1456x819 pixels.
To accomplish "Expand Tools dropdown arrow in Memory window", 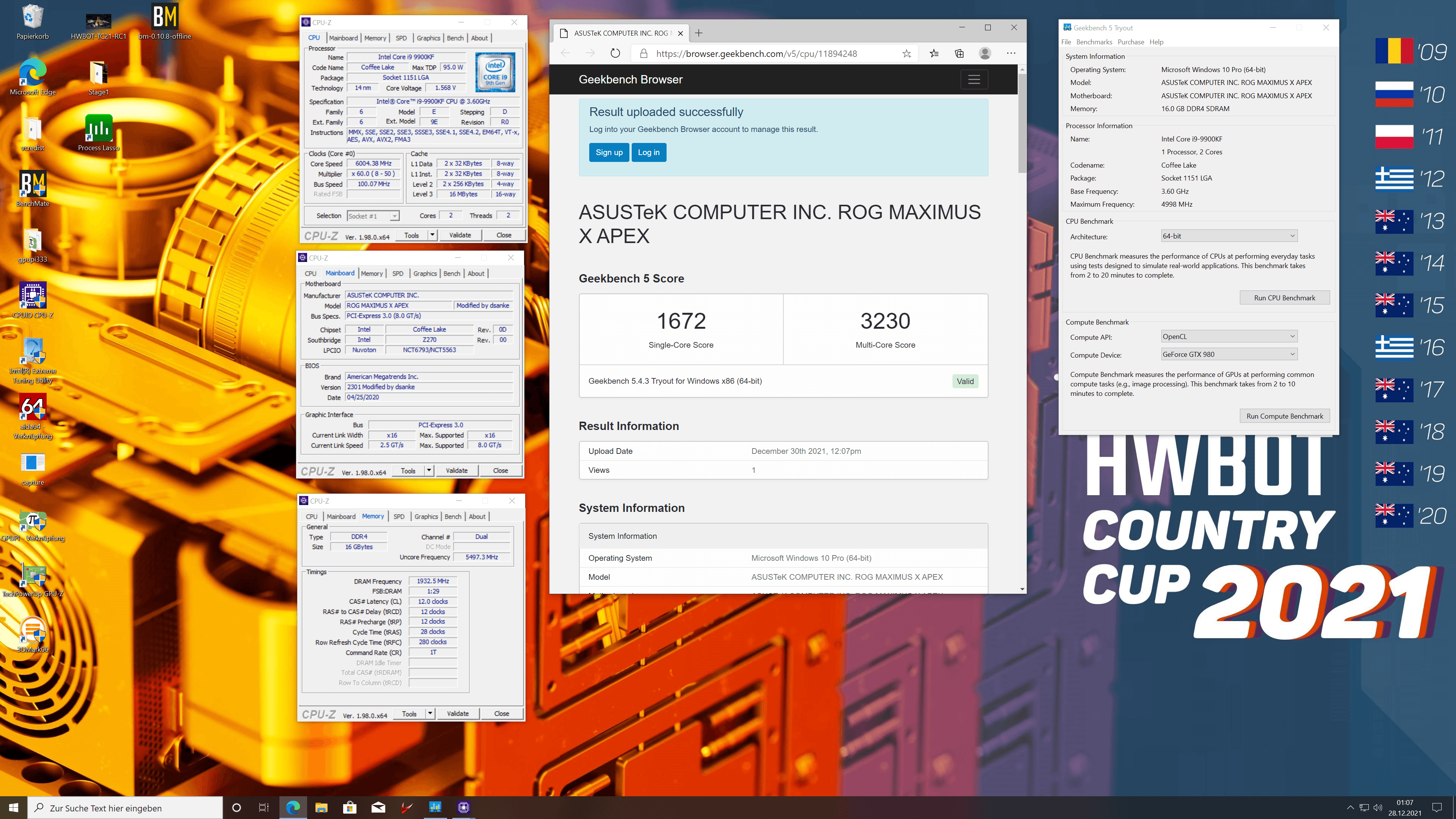I will click(x=430, y=713).
